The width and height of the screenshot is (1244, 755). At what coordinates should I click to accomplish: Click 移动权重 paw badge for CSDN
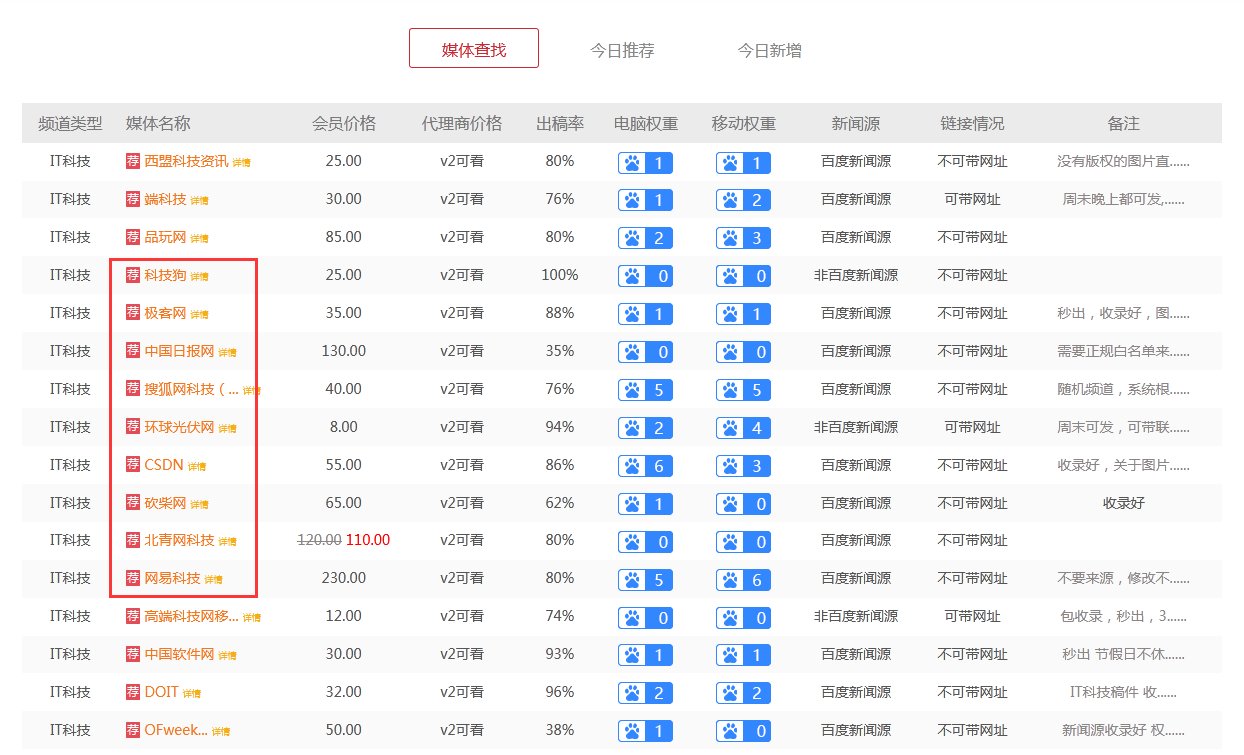click(743, 466)
